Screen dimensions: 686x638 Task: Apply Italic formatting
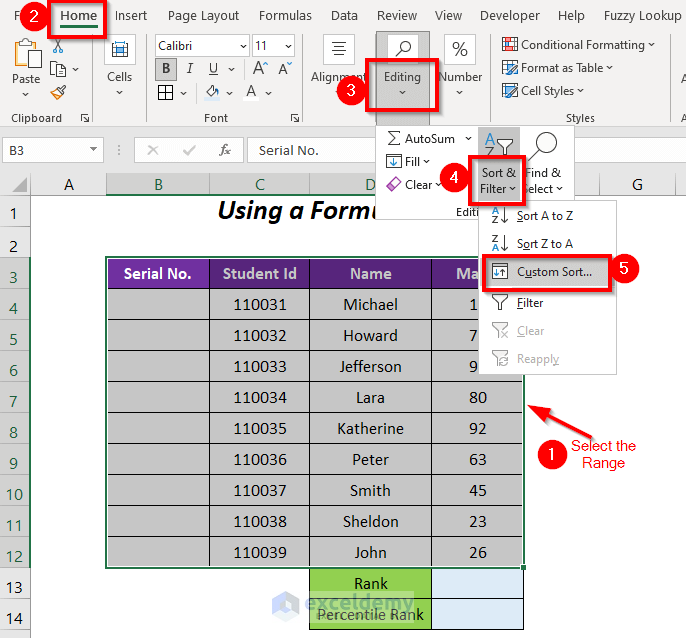(x=189, y=69)
